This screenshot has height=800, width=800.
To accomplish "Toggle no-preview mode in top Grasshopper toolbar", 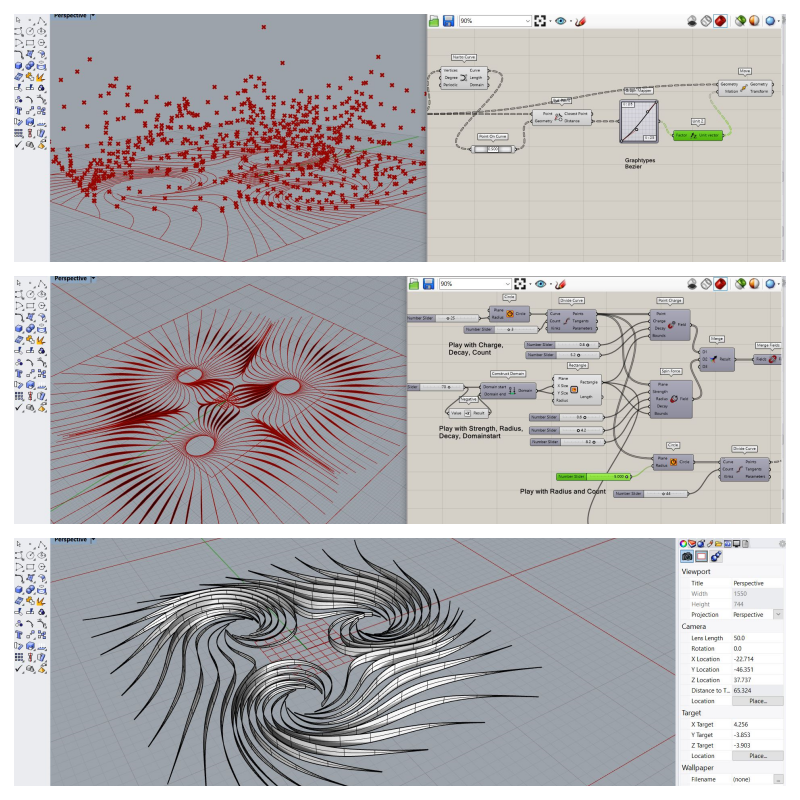I will [692, 21].
